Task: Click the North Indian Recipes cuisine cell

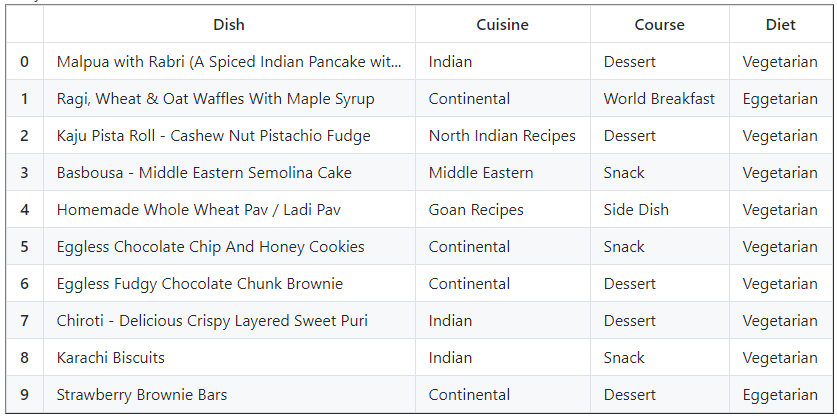Action: coord(502,136)
